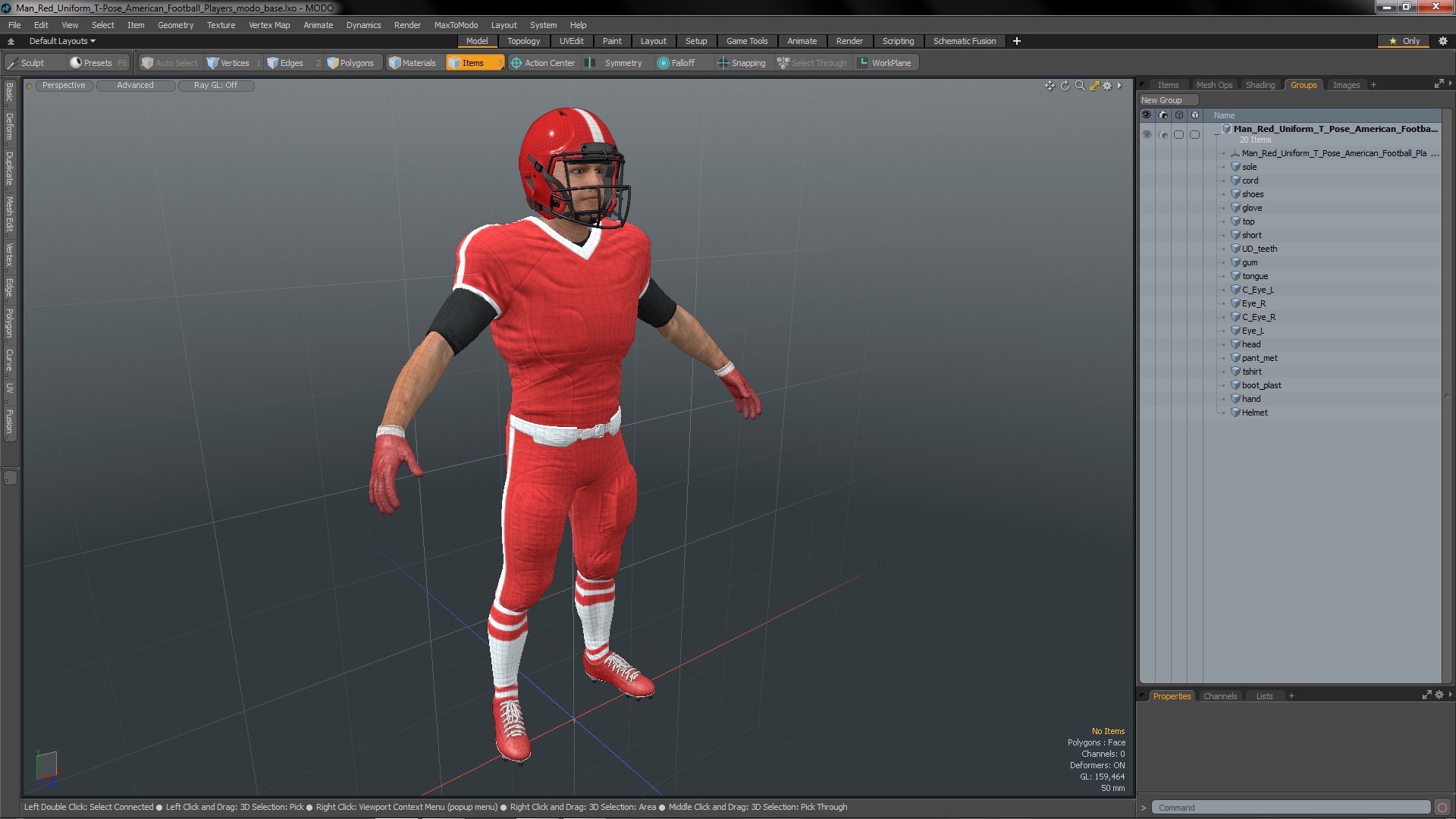The height and width of the screenshot is (819, 1456).
Task: Click the Ray GL: Off button
Action: click(215, 86)
